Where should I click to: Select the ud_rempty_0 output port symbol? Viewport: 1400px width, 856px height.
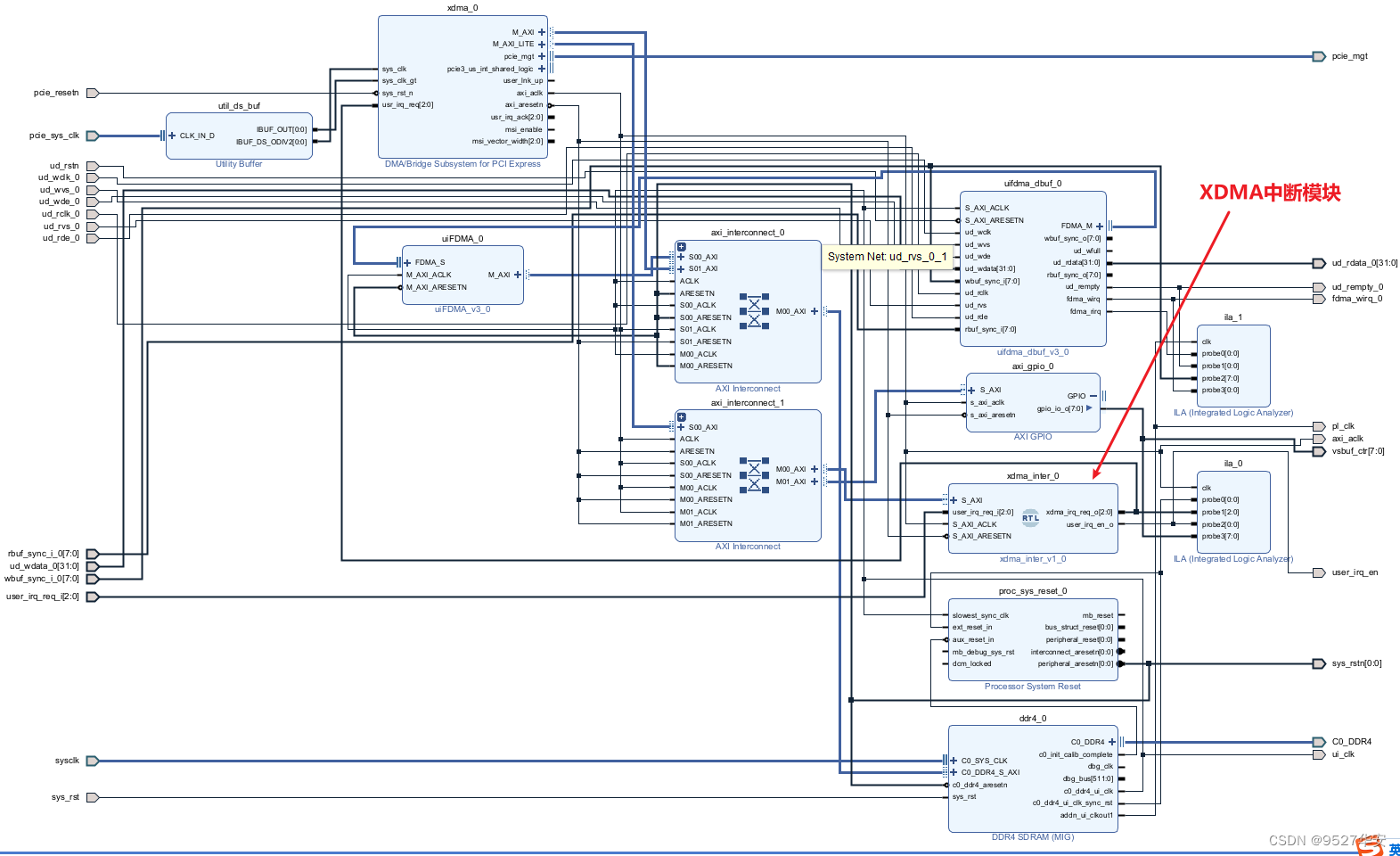(1319, 287)
